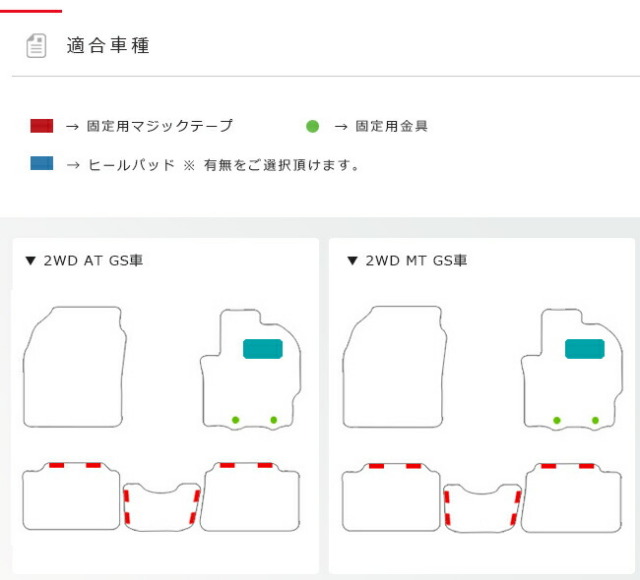Click the 2WD MT GS車 heading text
Screen dimensions: 640x580
click(x=416, y=261)
